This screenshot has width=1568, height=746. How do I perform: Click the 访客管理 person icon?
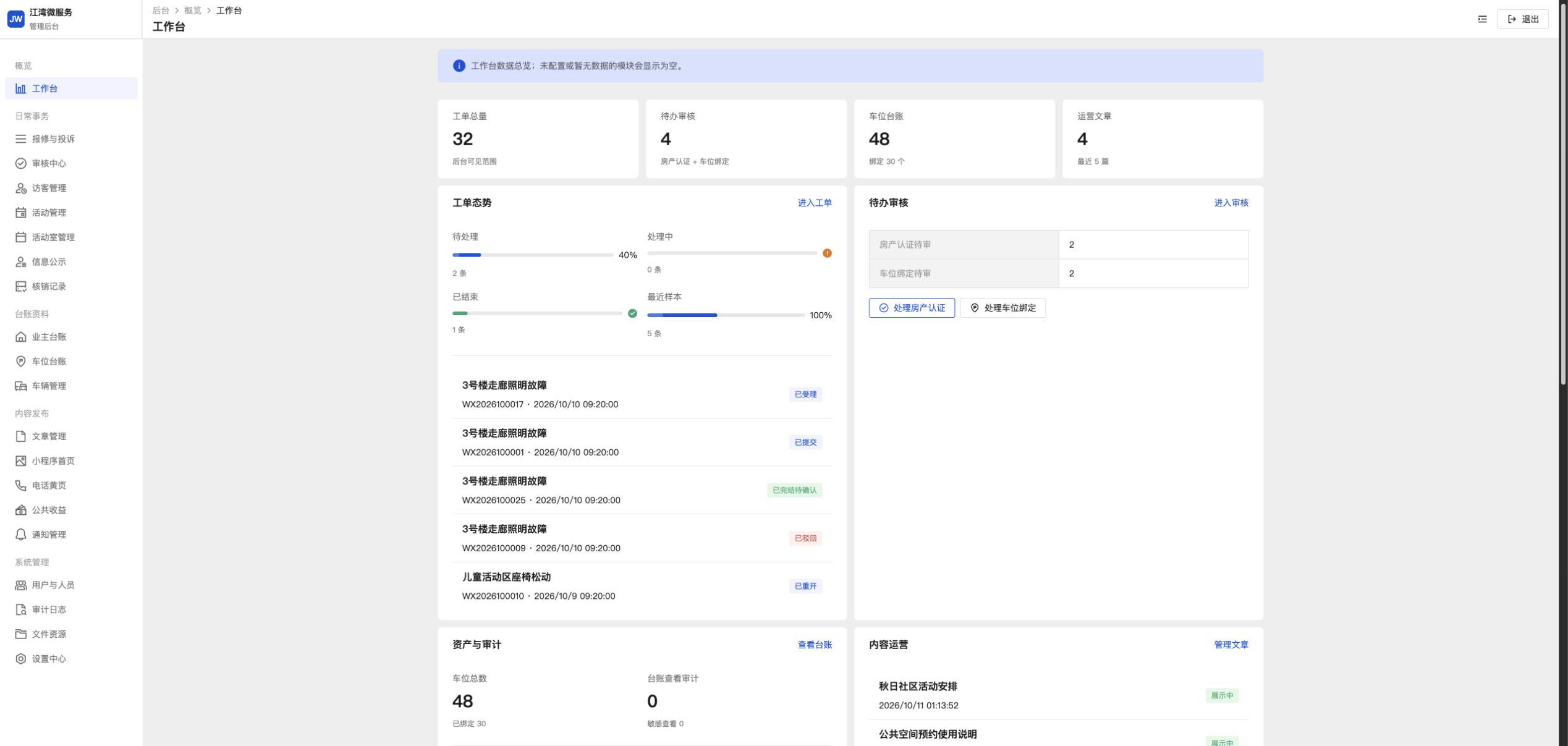20,188
